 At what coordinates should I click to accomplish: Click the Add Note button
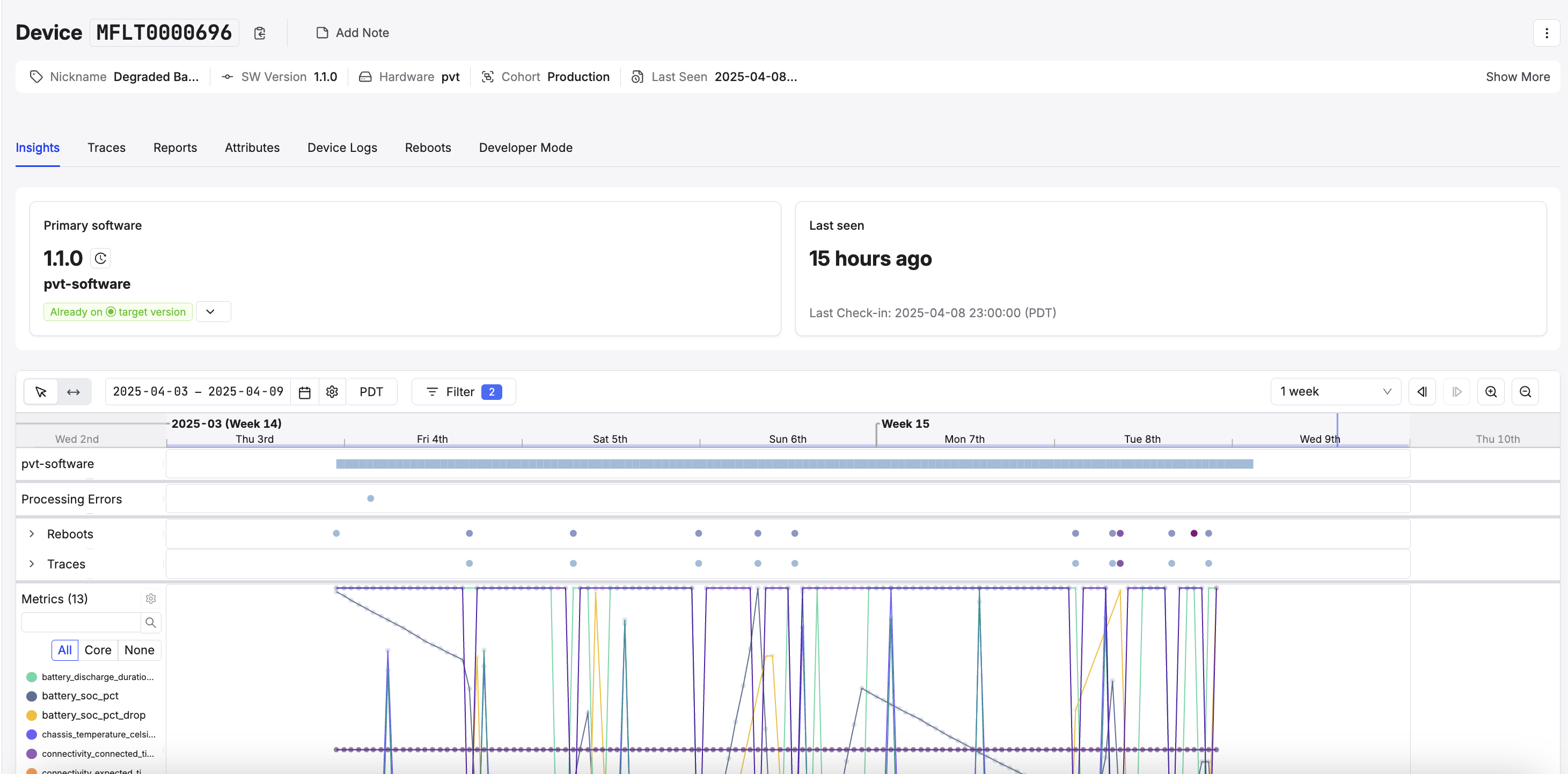[353, 33]
